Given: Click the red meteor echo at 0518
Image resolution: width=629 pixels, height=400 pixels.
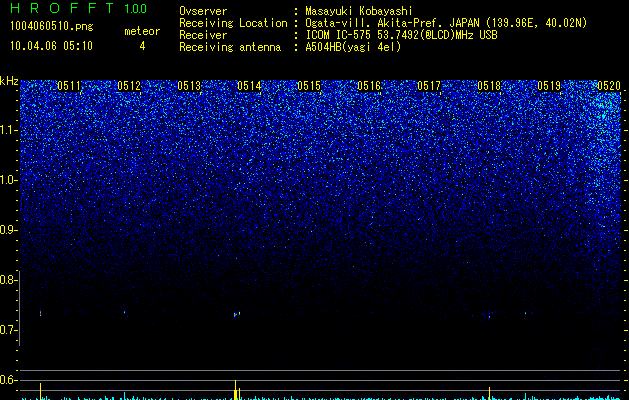Looking at the screenshot, I should pos(489,317).
